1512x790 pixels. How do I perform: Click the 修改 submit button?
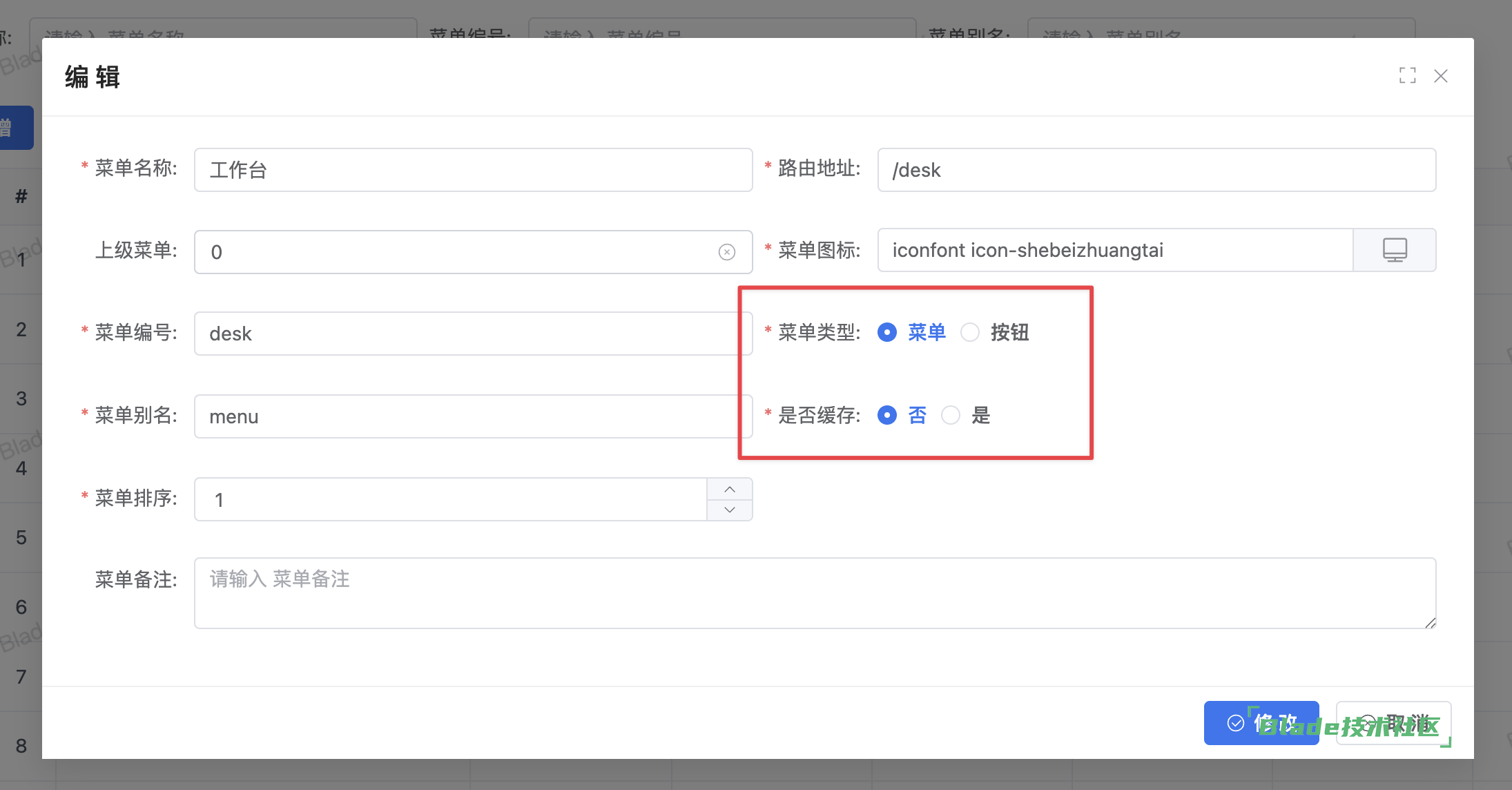point(1261,723)
